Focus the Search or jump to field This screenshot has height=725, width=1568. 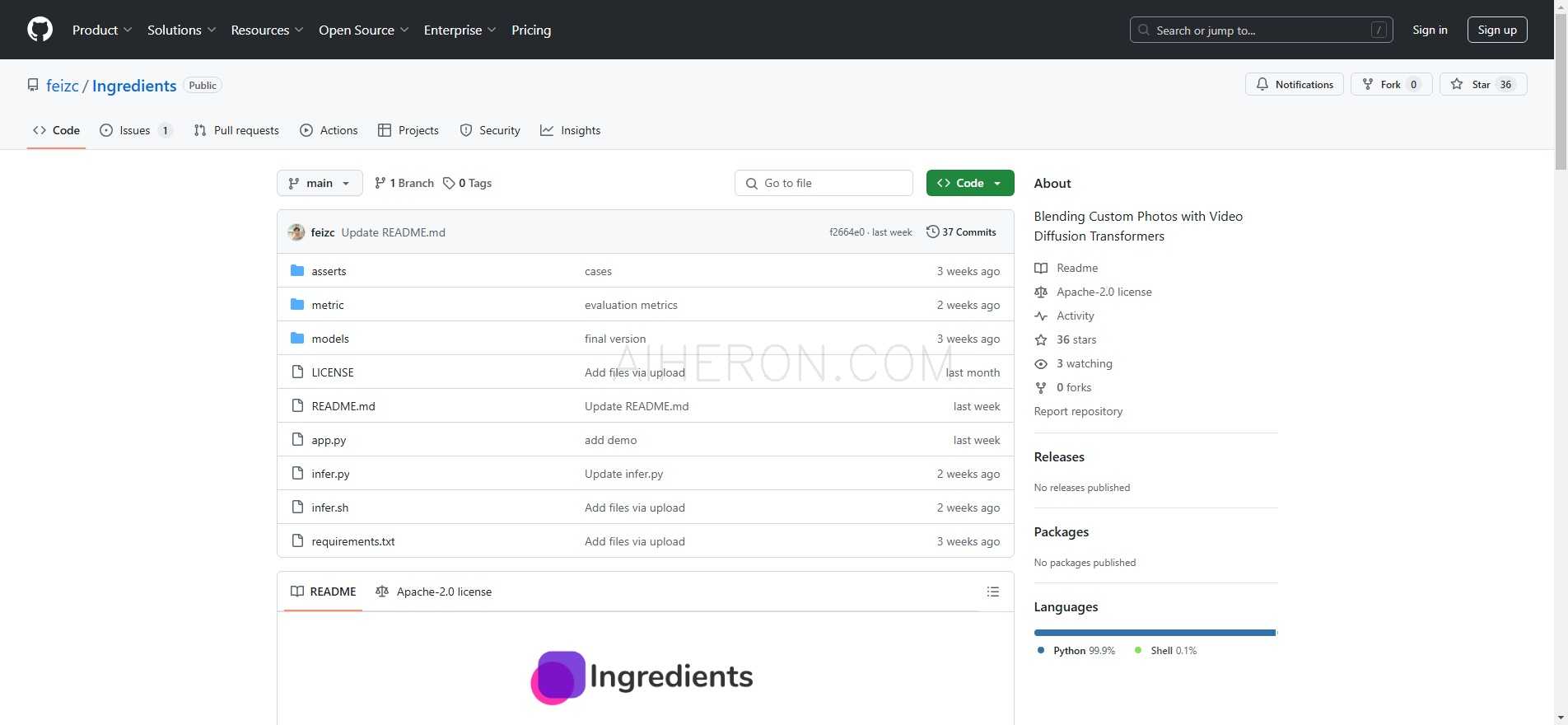click(x=1261, y=30)
